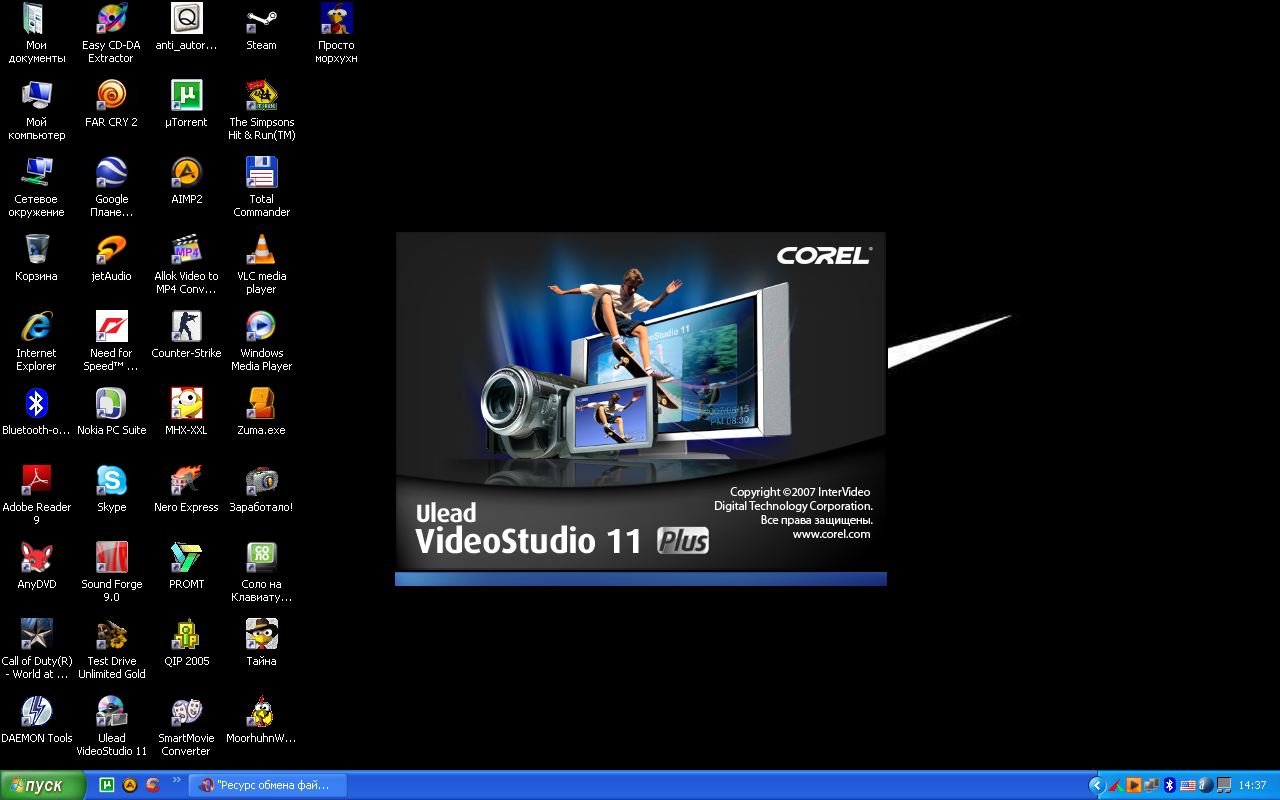This screenshot has height=800, width=1280.
Task: Expand hidden system tray icons arrow
Action: coord(1097,785)
